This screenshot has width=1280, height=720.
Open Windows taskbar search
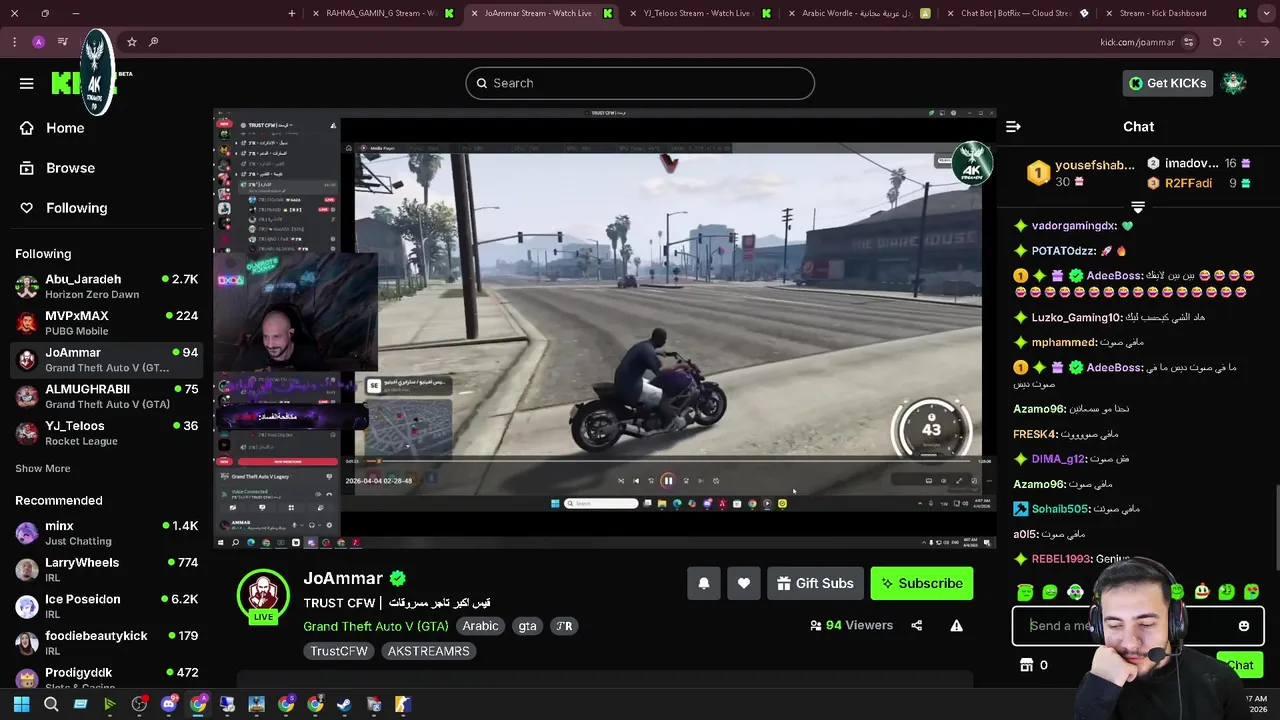coord(51,705)
